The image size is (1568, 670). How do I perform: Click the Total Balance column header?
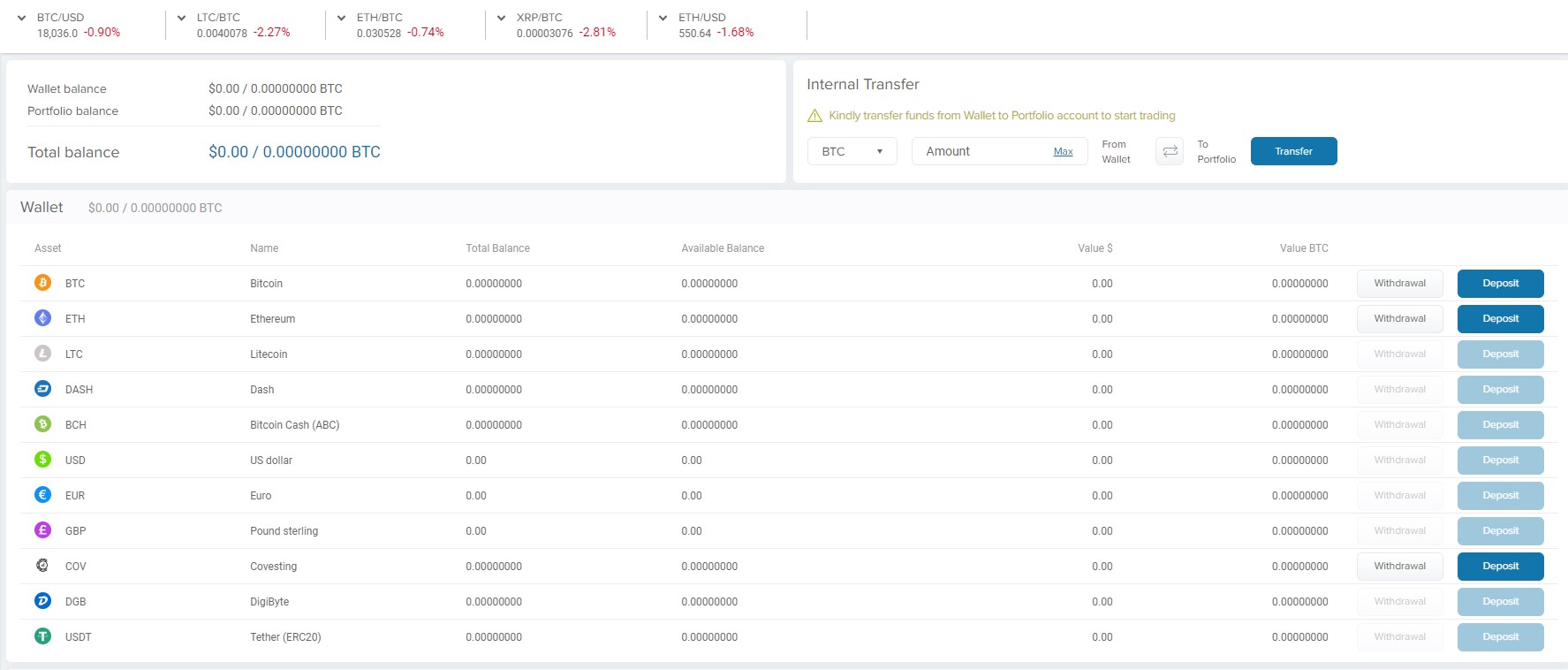click(x=497, y=248)
